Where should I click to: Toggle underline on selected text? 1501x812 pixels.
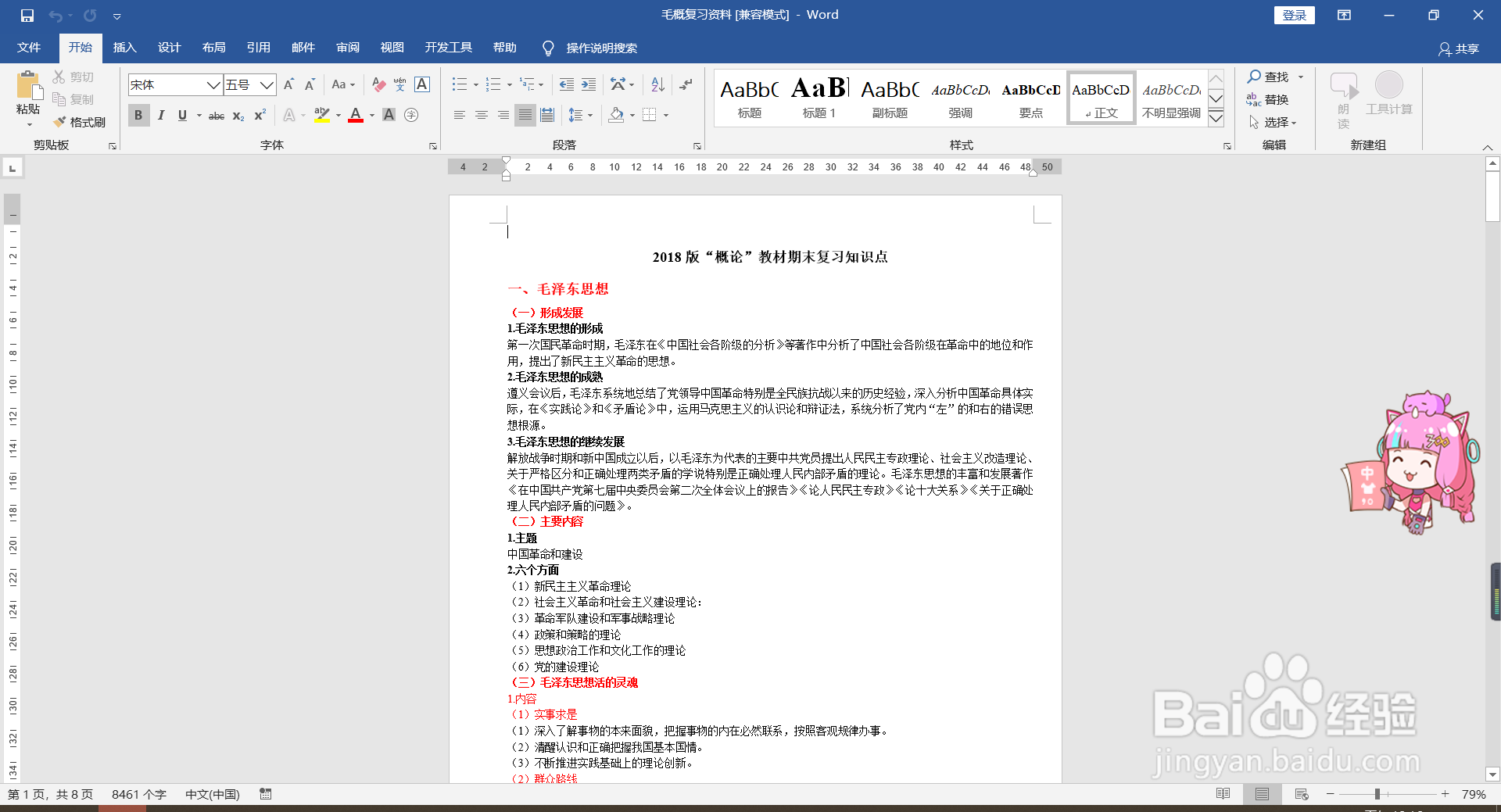pos(181,115)
